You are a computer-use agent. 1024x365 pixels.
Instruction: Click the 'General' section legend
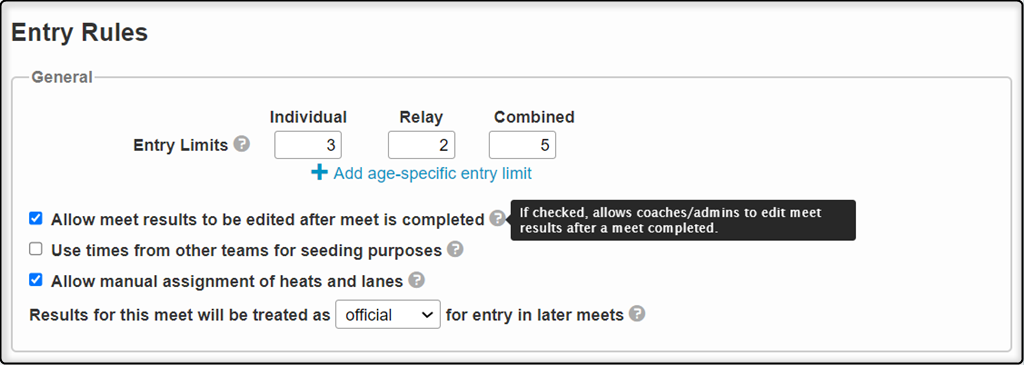pyautogui.click(x=62, y=77)
